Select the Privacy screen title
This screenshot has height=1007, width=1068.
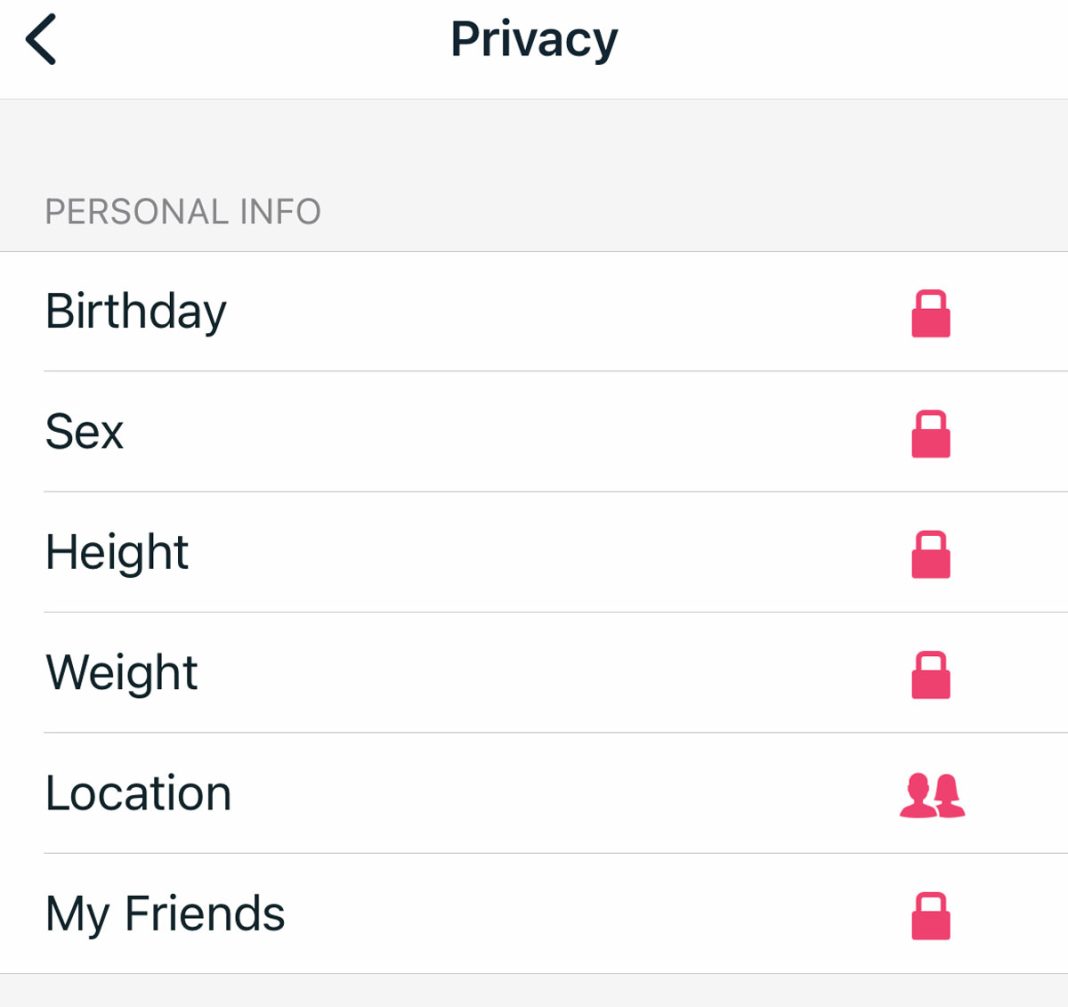[534, 37]
